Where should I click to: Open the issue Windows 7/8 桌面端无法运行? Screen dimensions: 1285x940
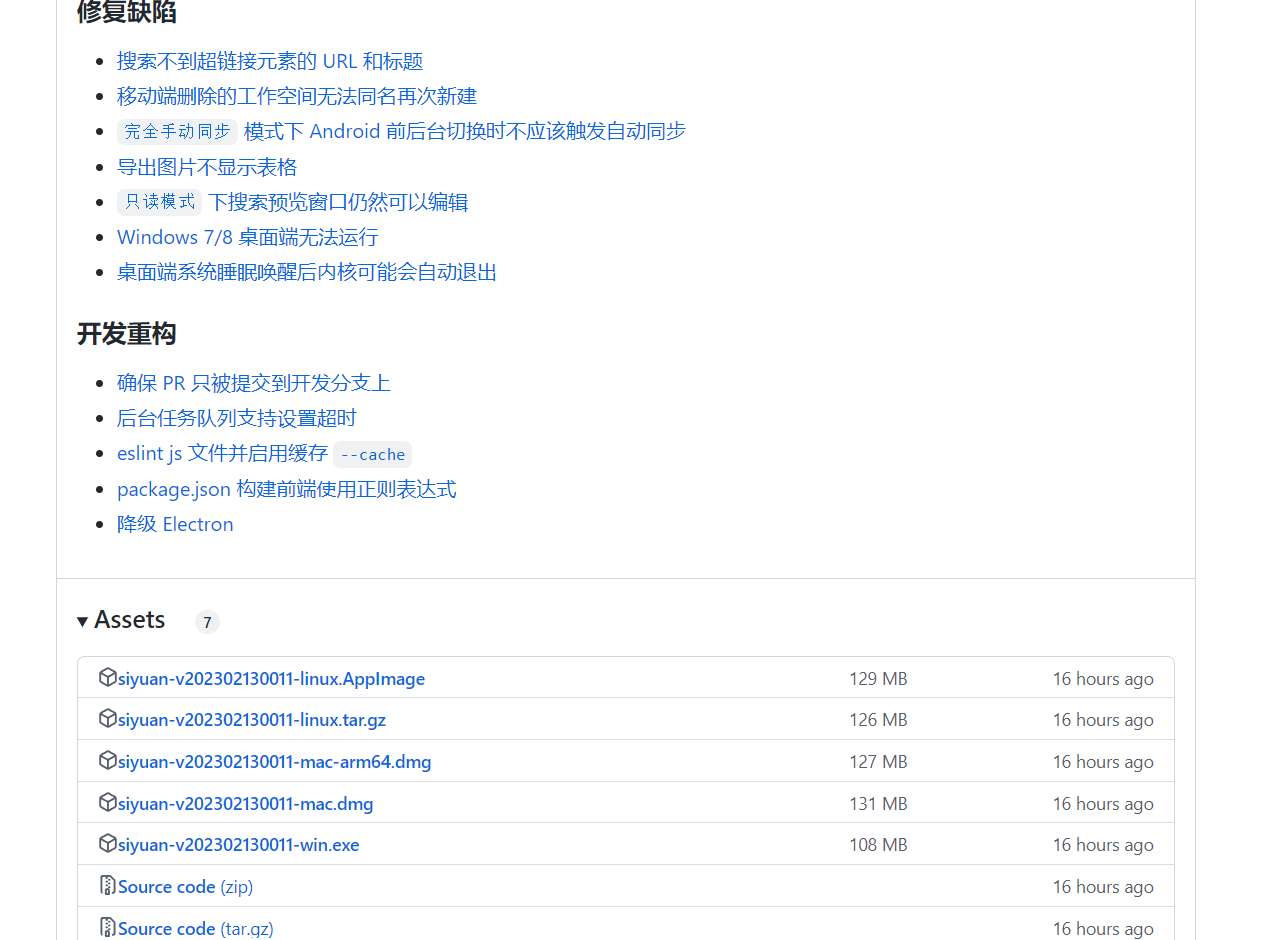[x=248, y=237]
